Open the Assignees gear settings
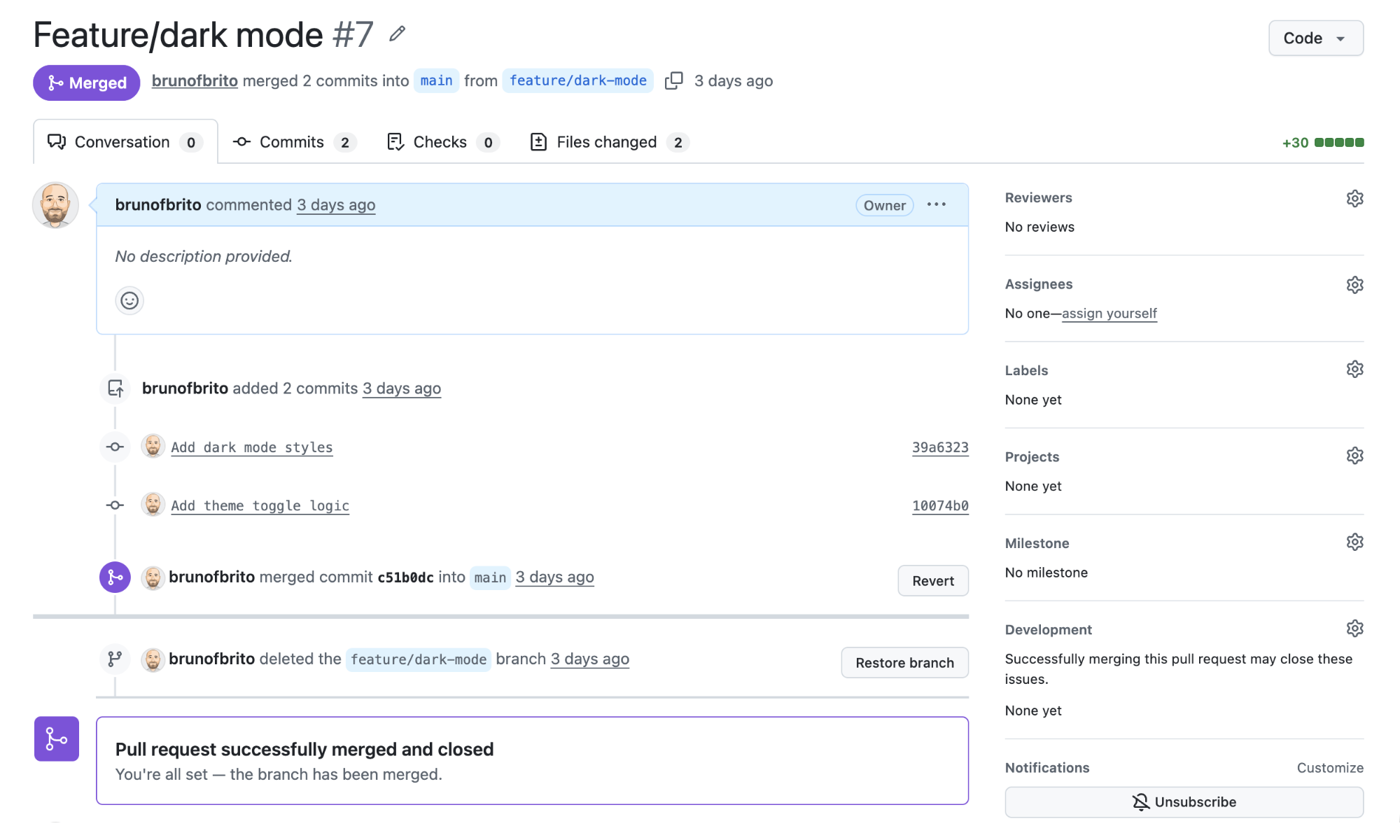Viewport: 1400px width, 840px height. tap(1354, 285)
